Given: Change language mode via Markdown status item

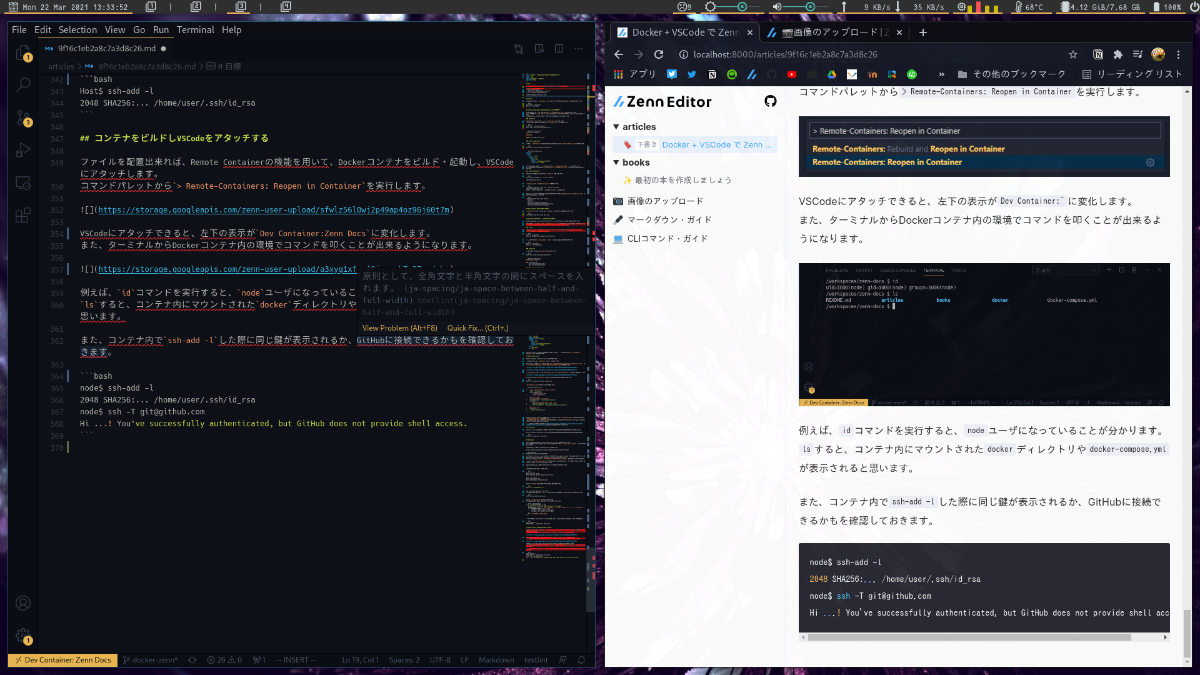Looking at the screenshot, I should (x=496, y=660).
